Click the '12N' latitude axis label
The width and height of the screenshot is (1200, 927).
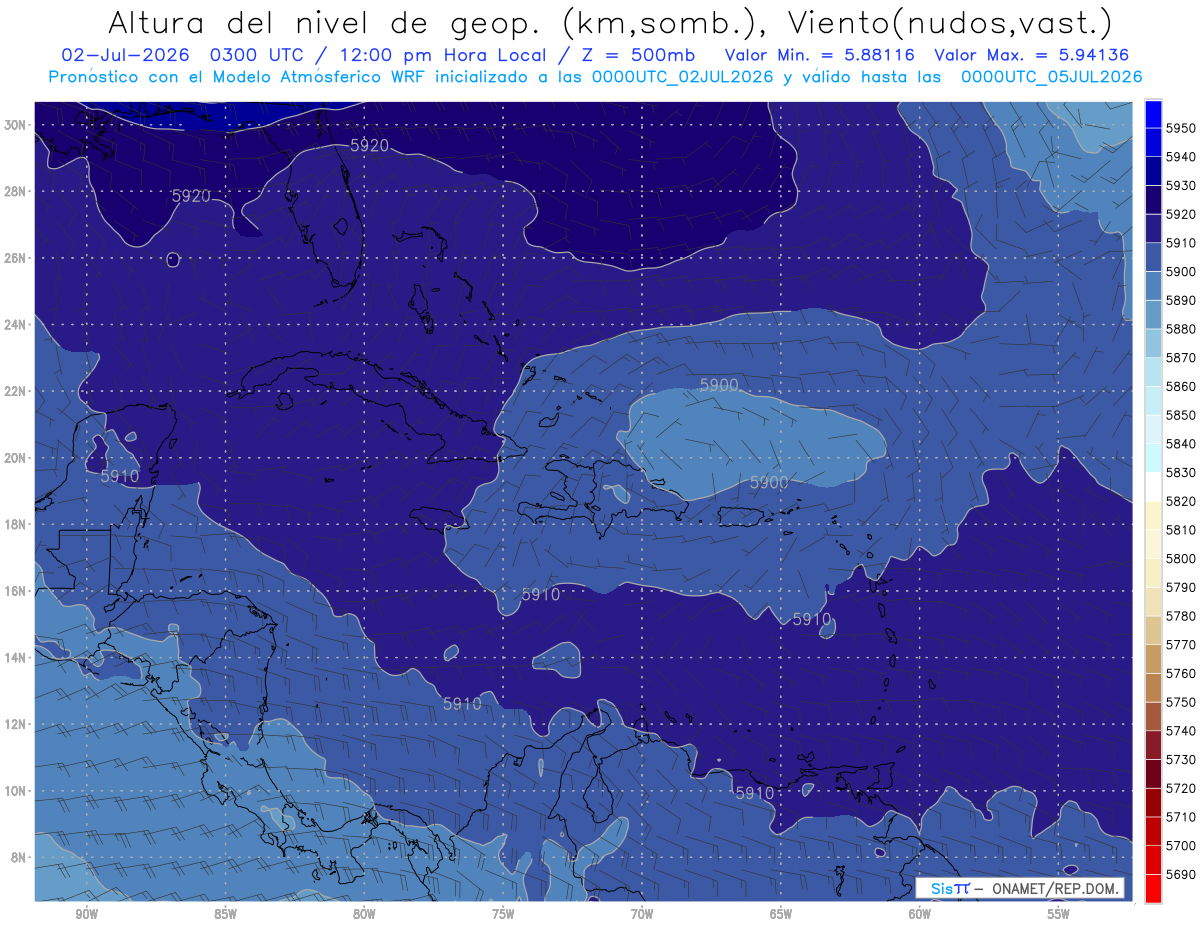pyautogui.click(x=16, y=724)
